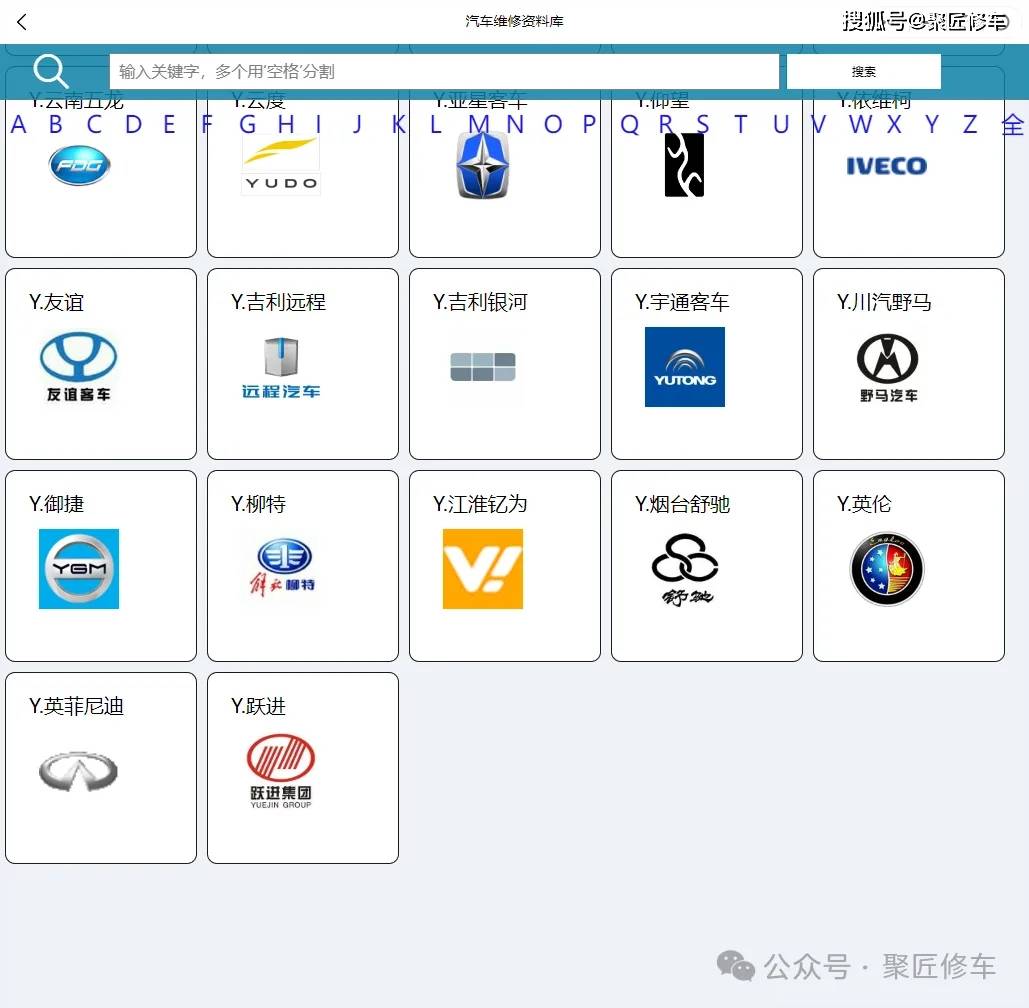Select the 英伦 round emblem logo
This screenshot has width=1029, height=1008.
(x=887, y=569)
